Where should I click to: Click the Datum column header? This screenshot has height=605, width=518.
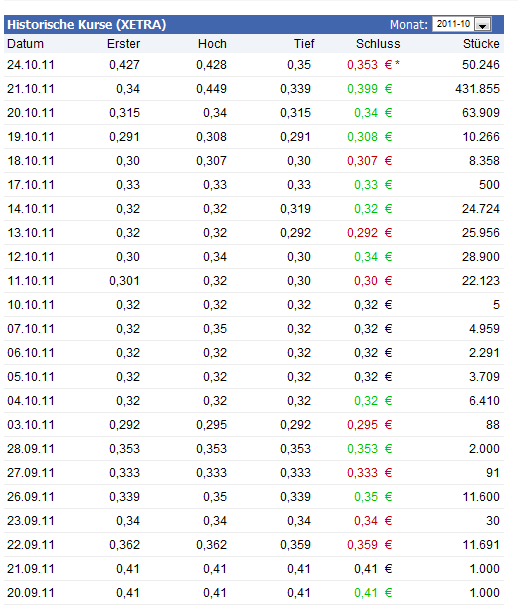pos(25,44)
